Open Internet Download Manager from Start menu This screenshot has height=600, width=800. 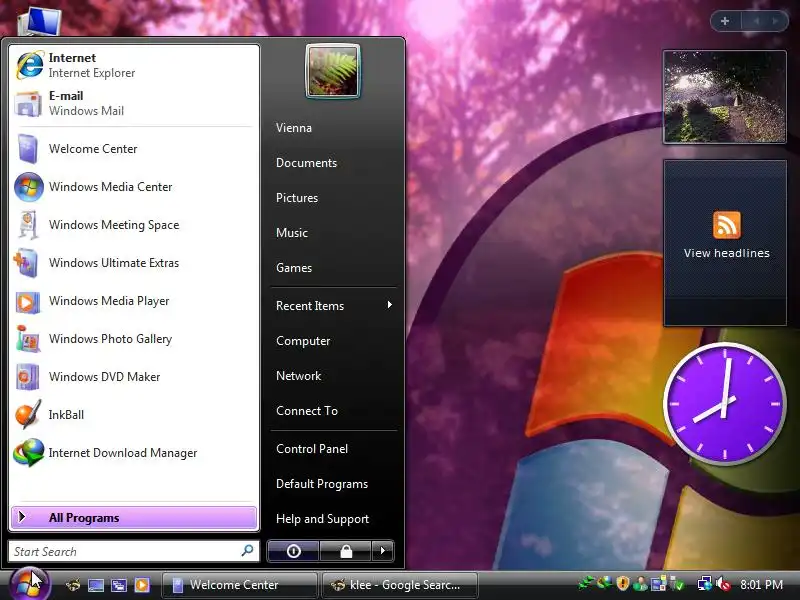(134, 453)
